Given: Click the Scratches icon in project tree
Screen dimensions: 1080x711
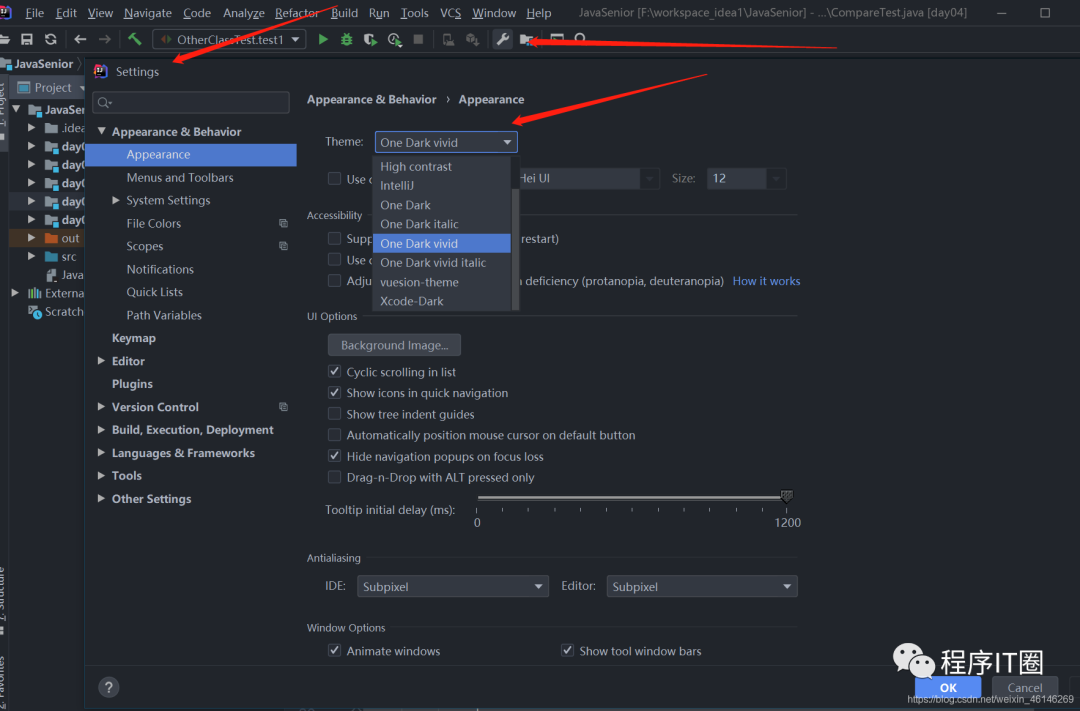Looking at the screenshot, I should point(34,311).
